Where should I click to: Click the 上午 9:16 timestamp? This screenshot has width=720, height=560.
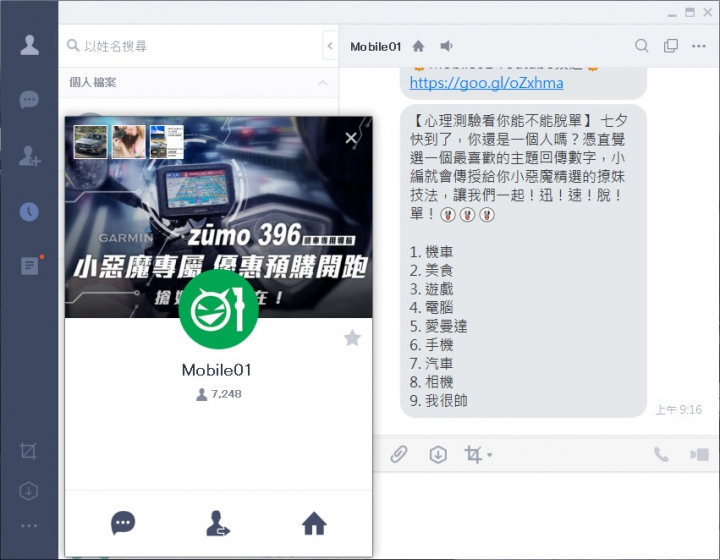pyautogui.click(x=678, y=409)
